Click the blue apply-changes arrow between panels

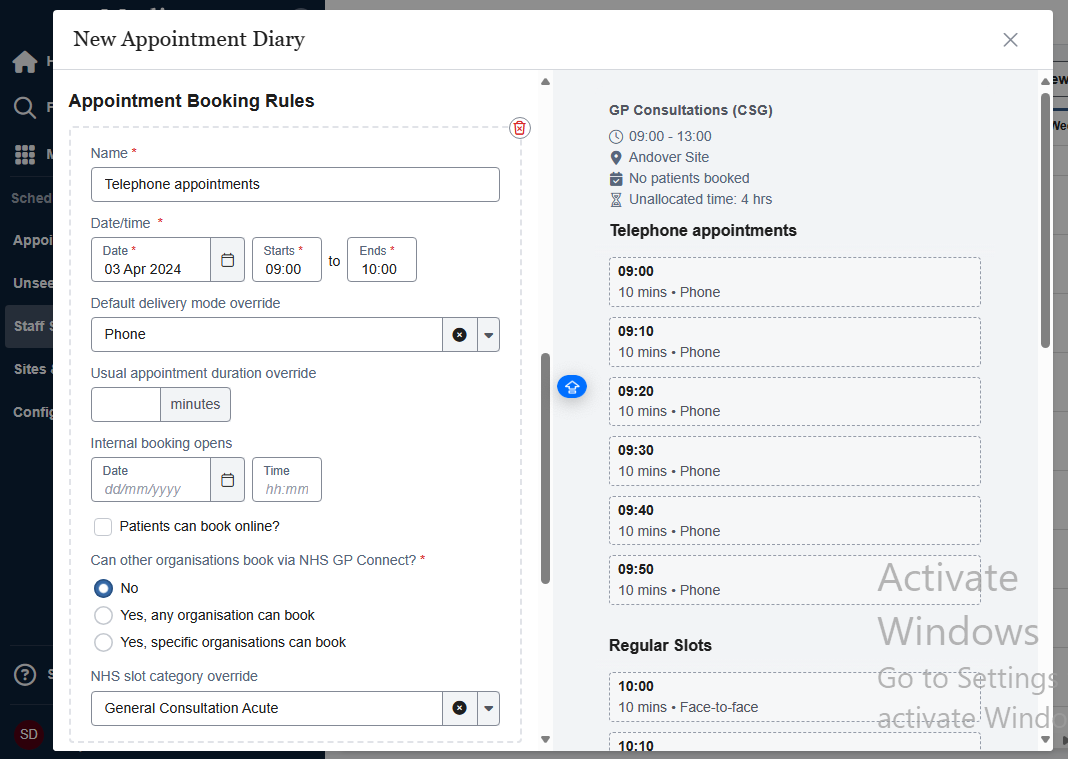pyautogui.click(x=572, y=386)
